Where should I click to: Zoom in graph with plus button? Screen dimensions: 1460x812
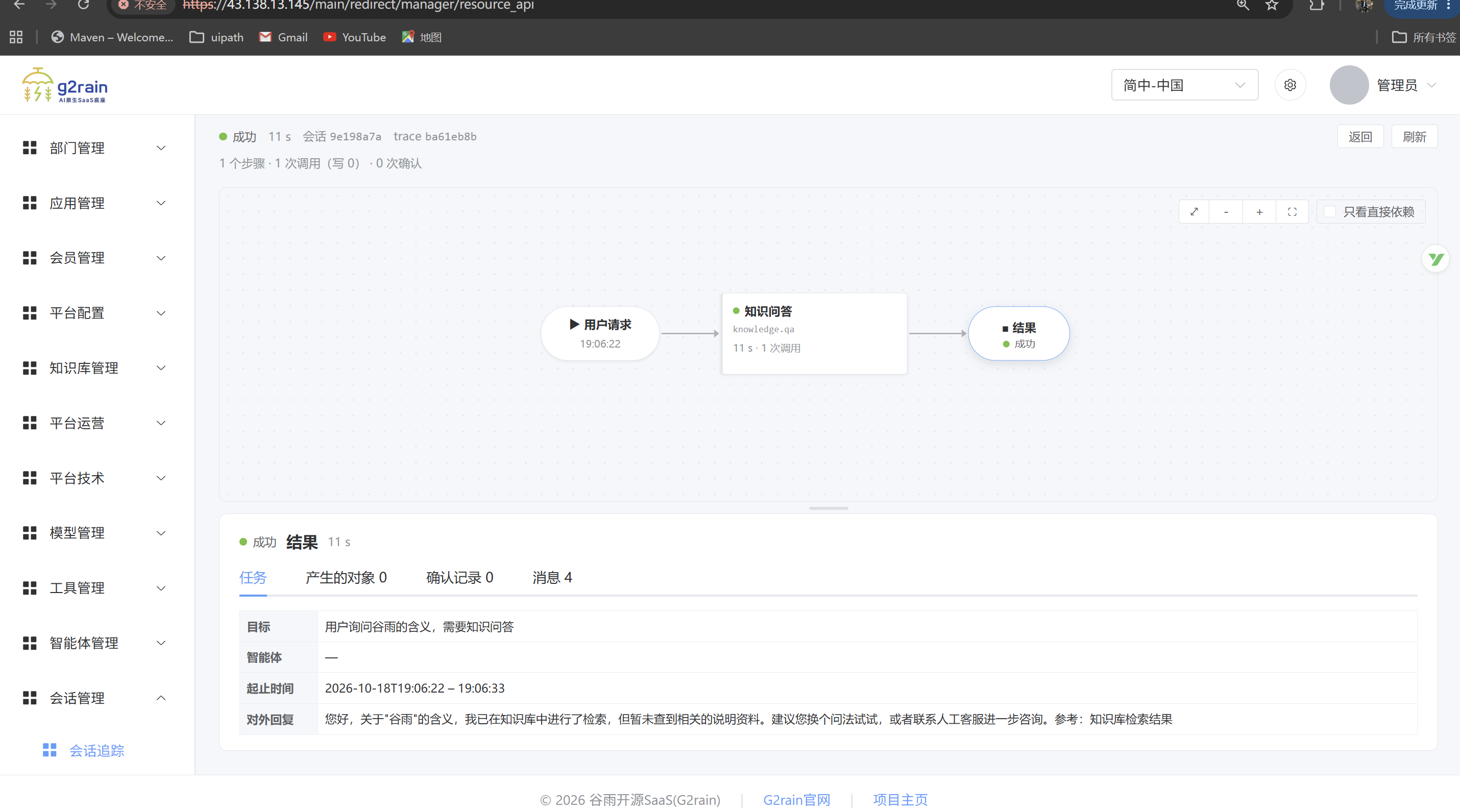click(1259, 211)
